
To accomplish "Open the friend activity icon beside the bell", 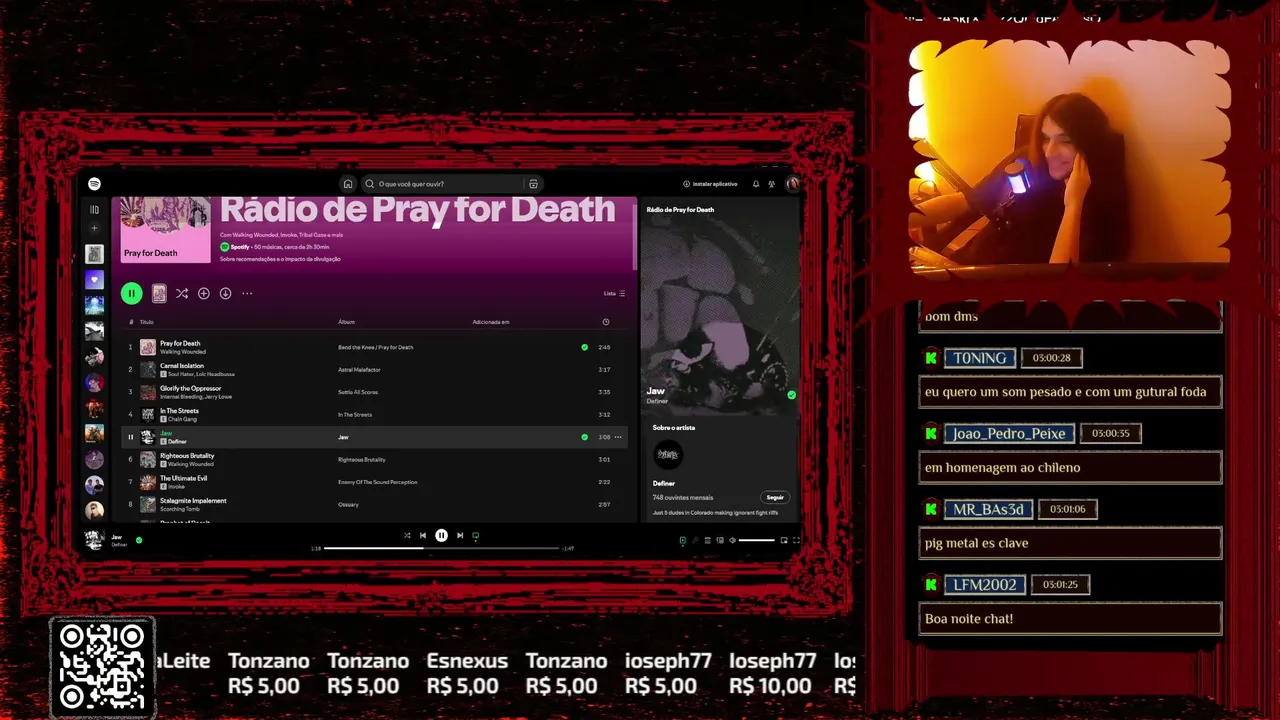I will click(x=771, y=184).
